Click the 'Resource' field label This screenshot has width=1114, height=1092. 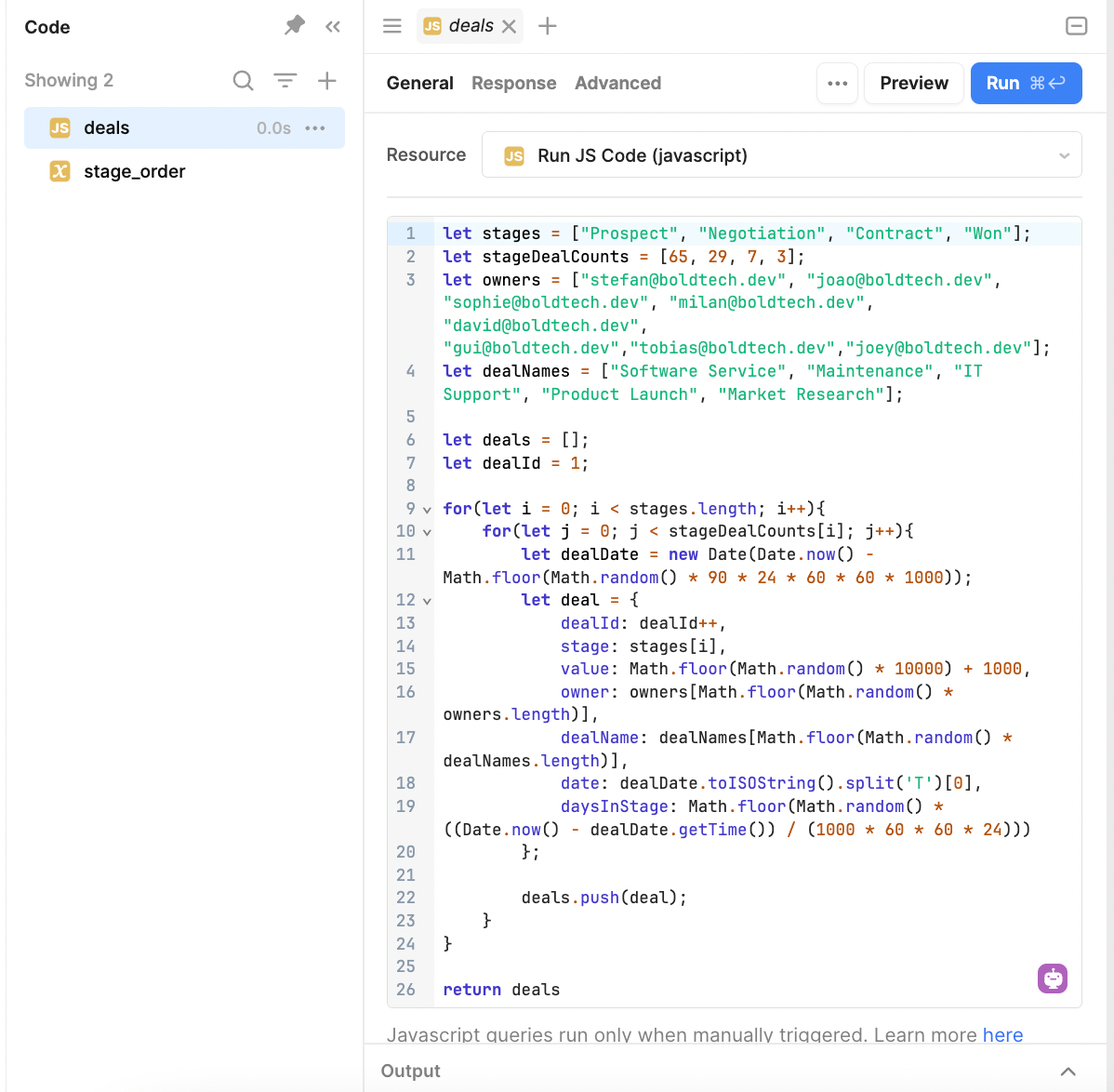426,155
